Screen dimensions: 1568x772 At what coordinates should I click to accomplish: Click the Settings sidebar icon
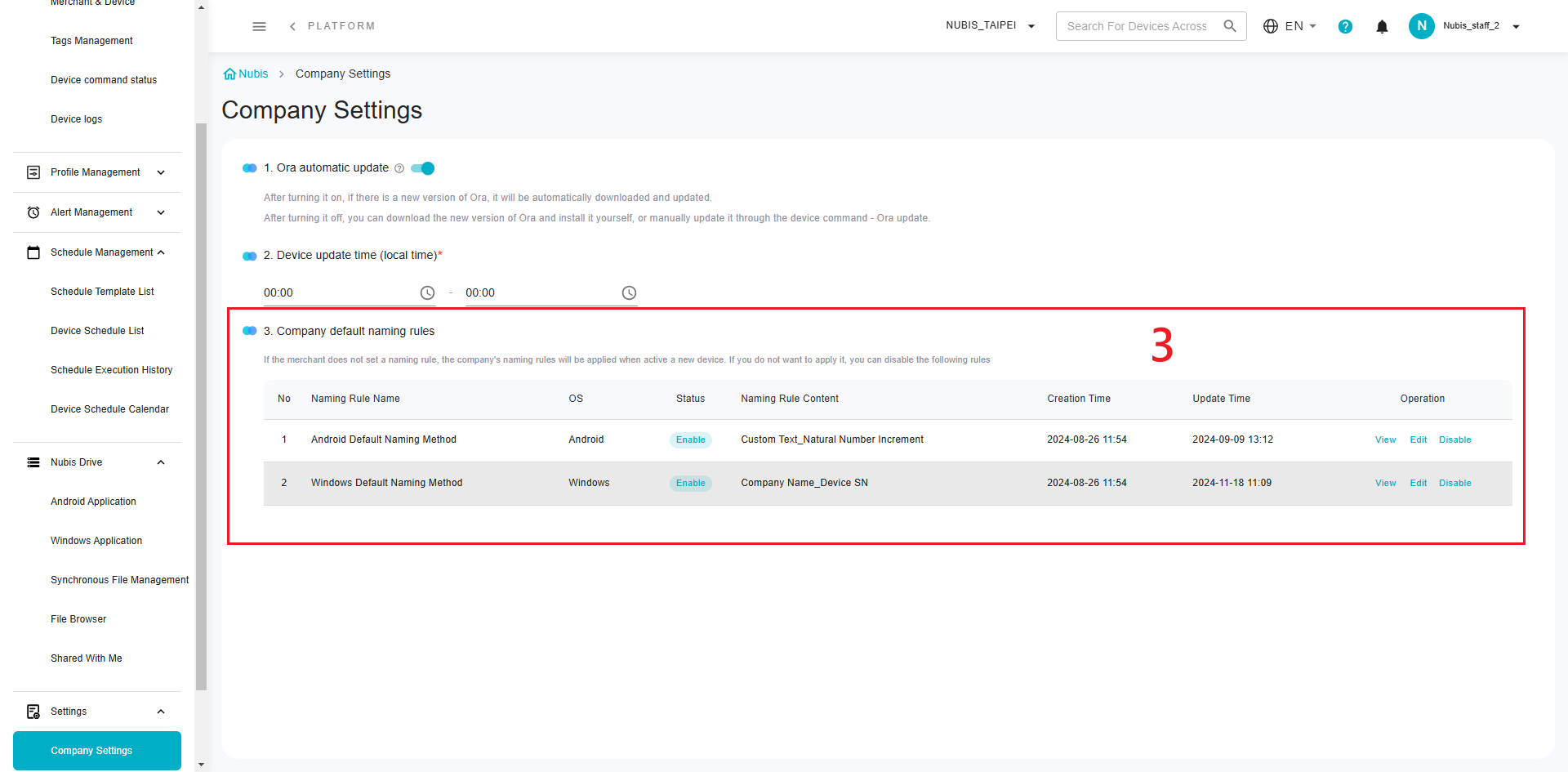33,712
